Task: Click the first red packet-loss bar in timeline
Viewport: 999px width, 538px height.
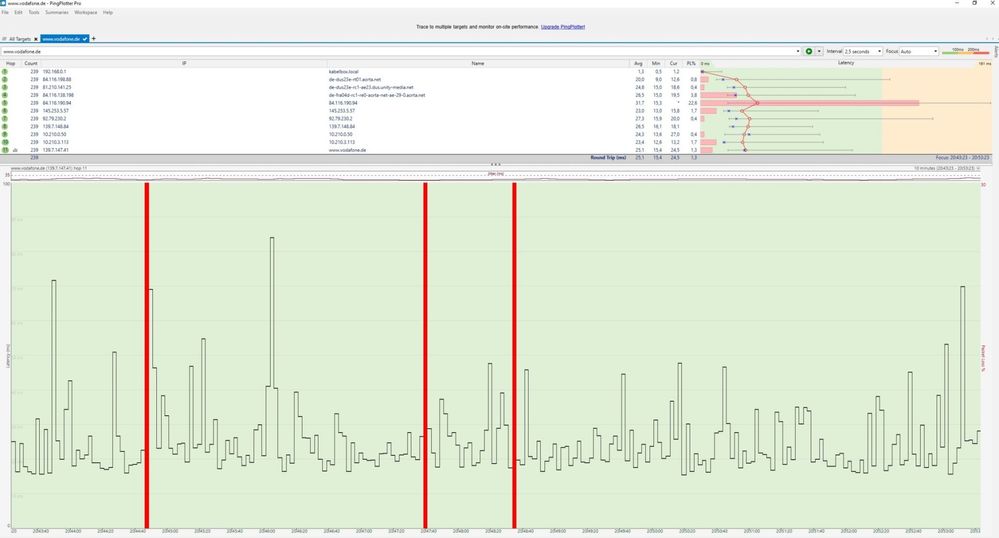Action: pyautogui.click(x=147, y=355)
